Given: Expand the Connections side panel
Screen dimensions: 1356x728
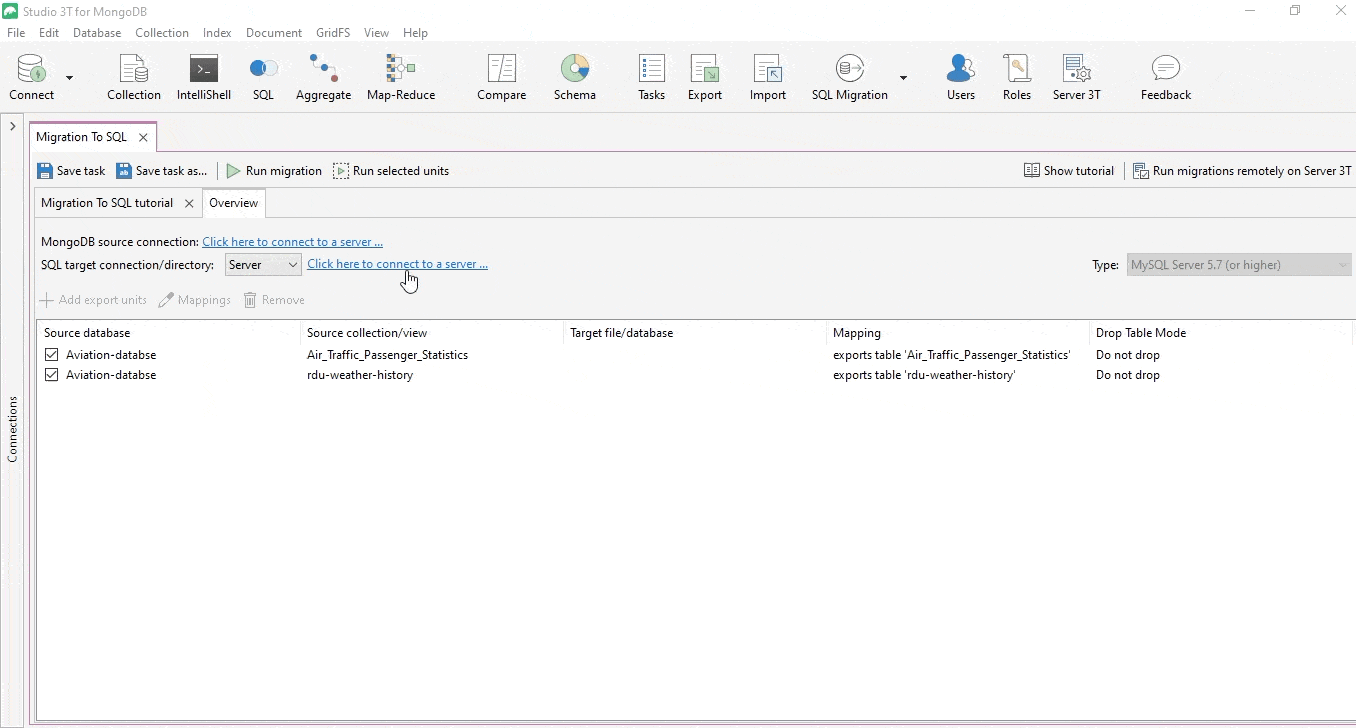Looking at the screenshot, I should click(12, 127).
